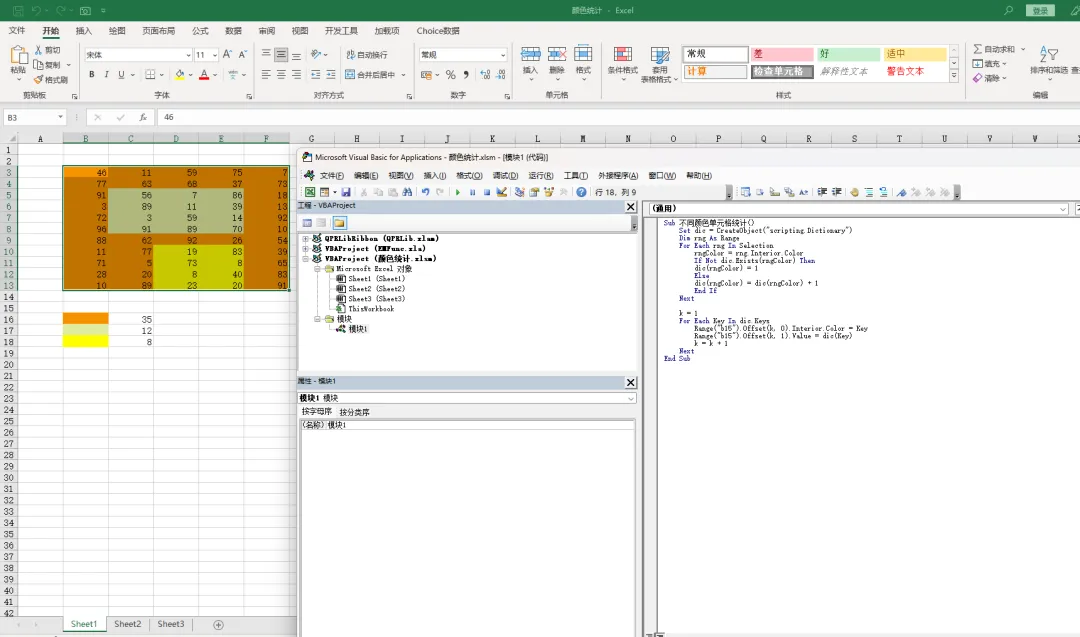Toggle Top Align button in Excel ribbon

coord(266,54)
